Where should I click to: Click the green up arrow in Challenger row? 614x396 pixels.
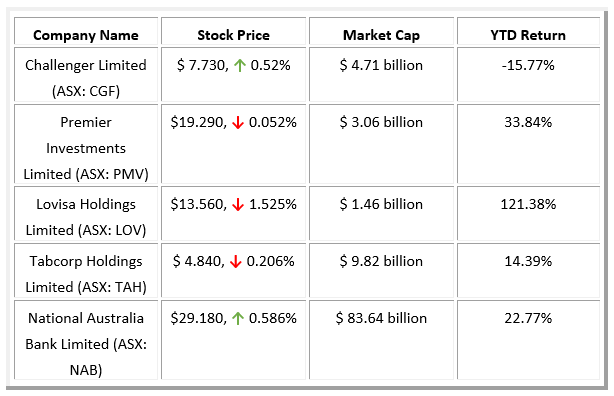click(x=239, y=65)
